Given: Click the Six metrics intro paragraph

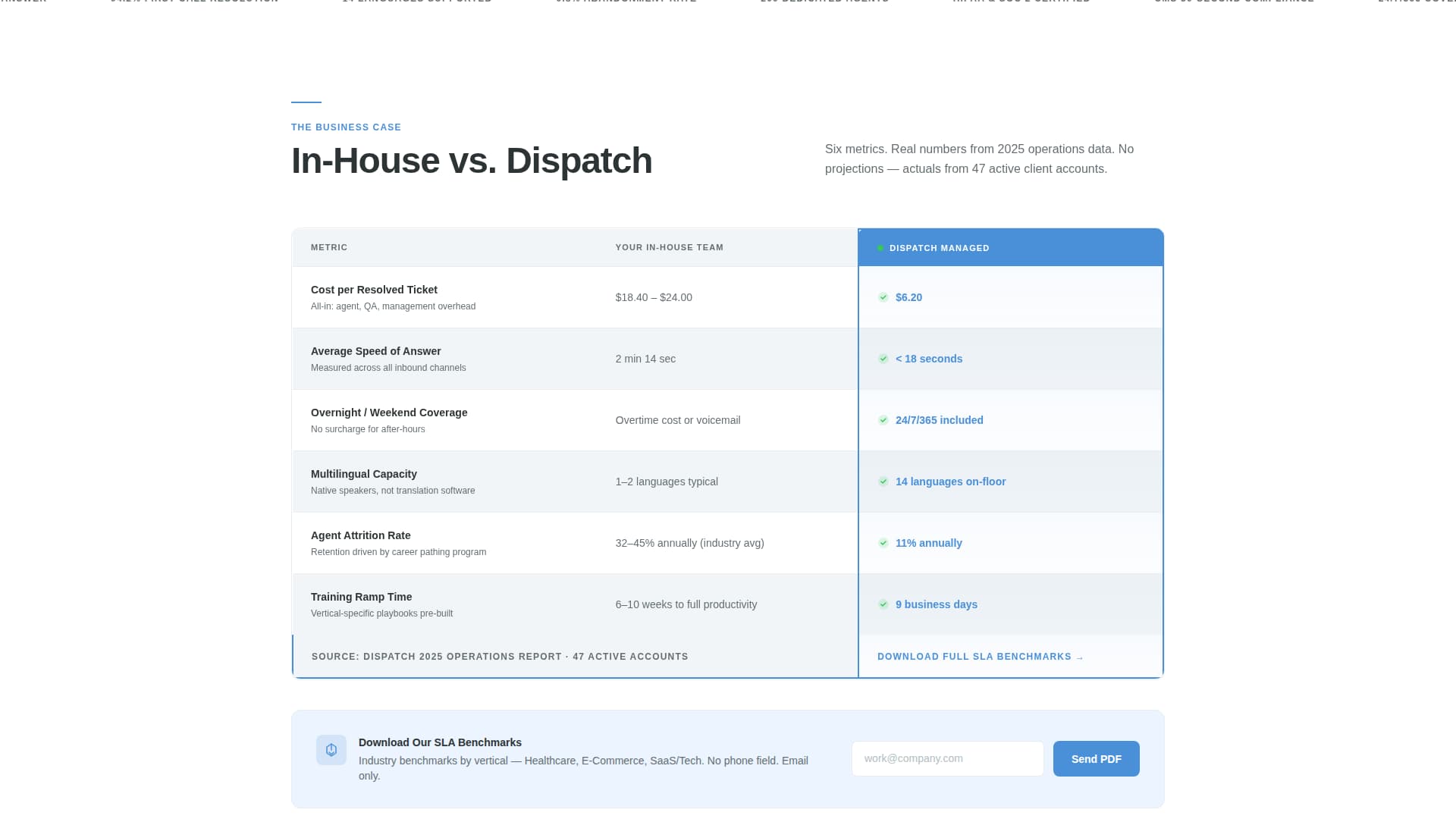Looking at the screenshot, I should (979, 159).
